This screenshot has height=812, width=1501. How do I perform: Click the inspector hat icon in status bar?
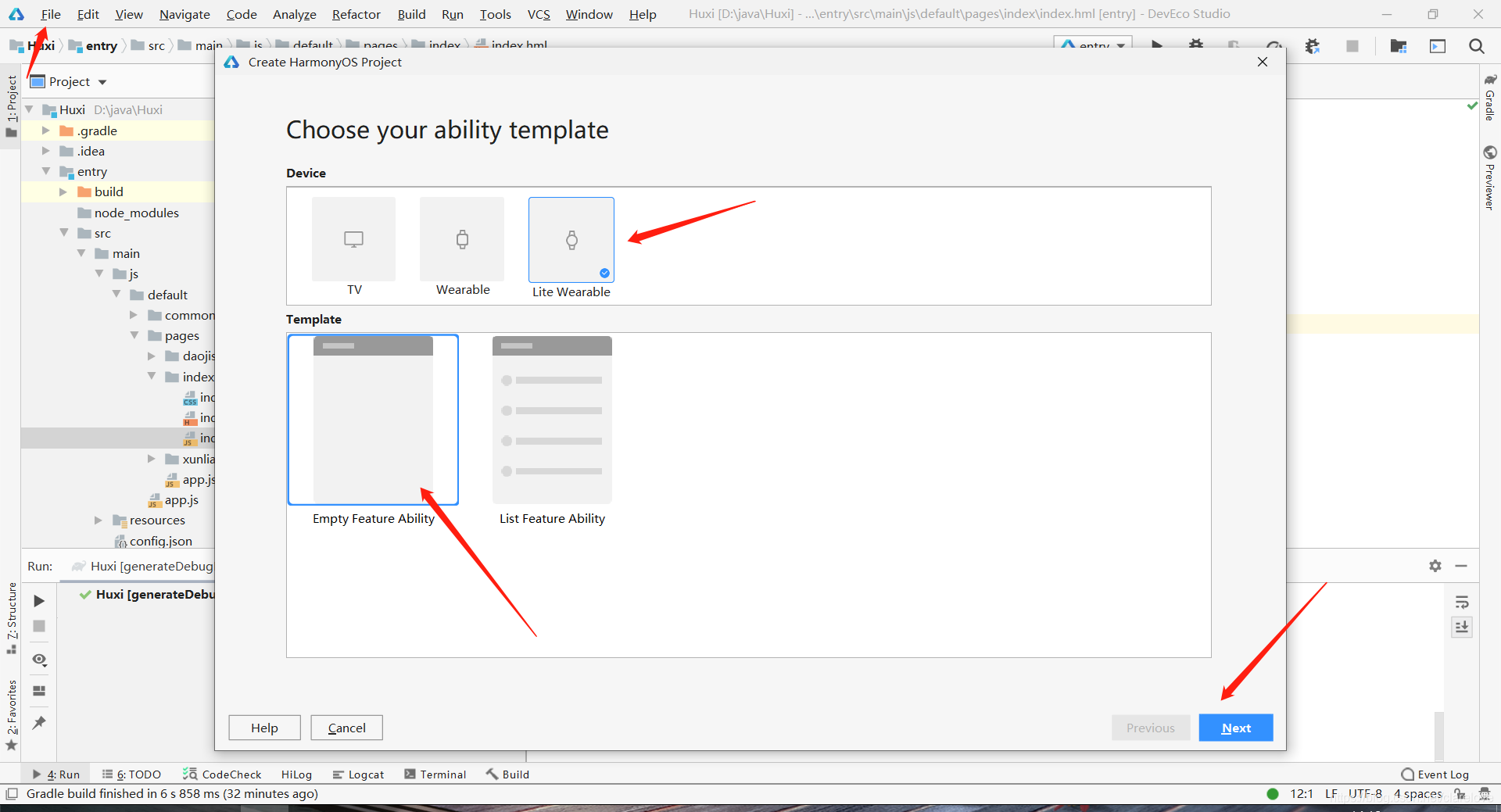point(1485,794)
